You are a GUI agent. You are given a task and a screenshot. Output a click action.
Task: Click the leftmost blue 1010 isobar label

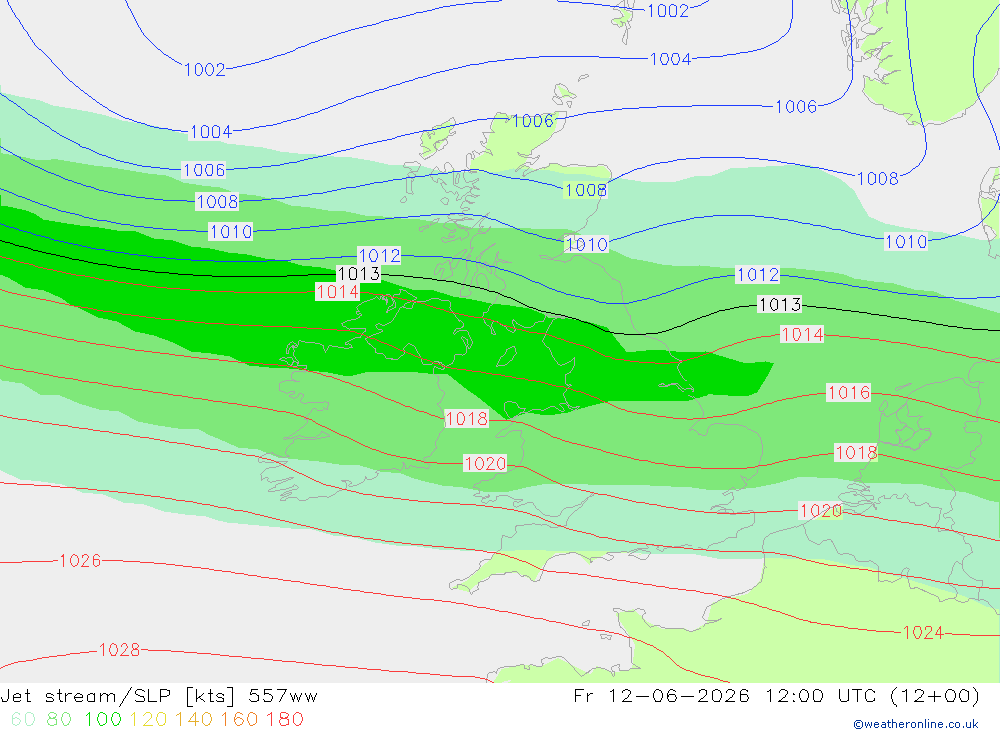point(231,232)
